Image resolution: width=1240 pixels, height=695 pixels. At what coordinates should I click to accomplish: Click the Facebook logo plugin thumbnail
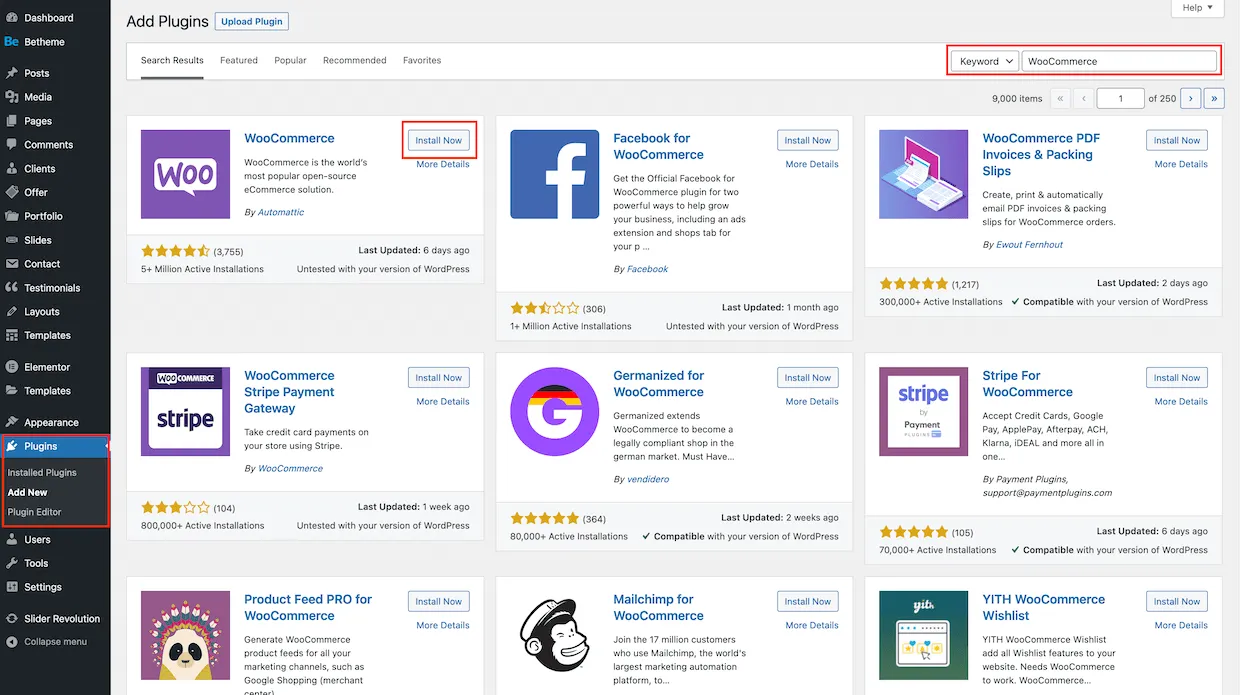pyautogui.click(x=554, y=174)
